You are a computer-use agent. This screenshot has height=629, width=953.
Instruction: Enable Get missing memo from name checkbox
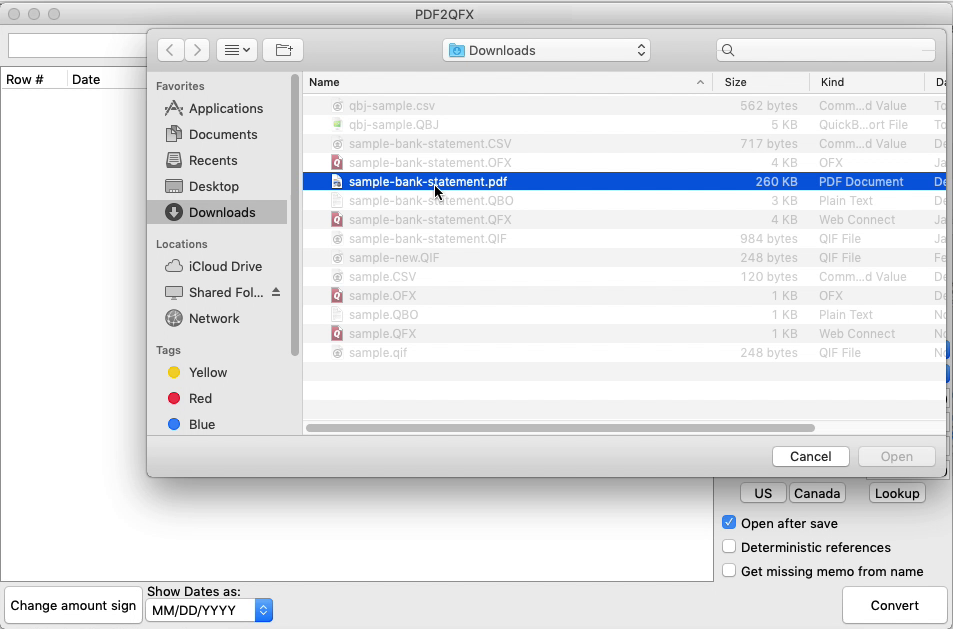point(729,571)
